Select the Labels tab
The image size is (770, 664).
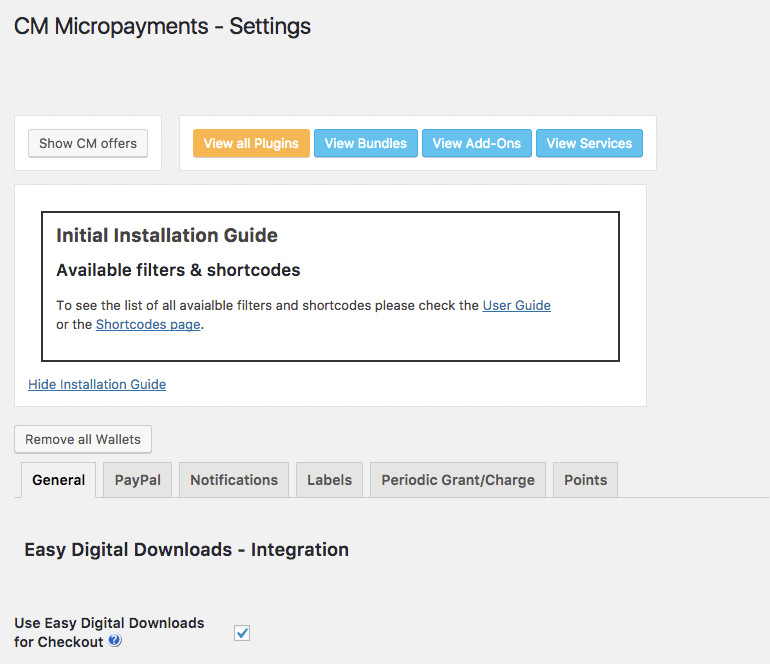[329, 480]
